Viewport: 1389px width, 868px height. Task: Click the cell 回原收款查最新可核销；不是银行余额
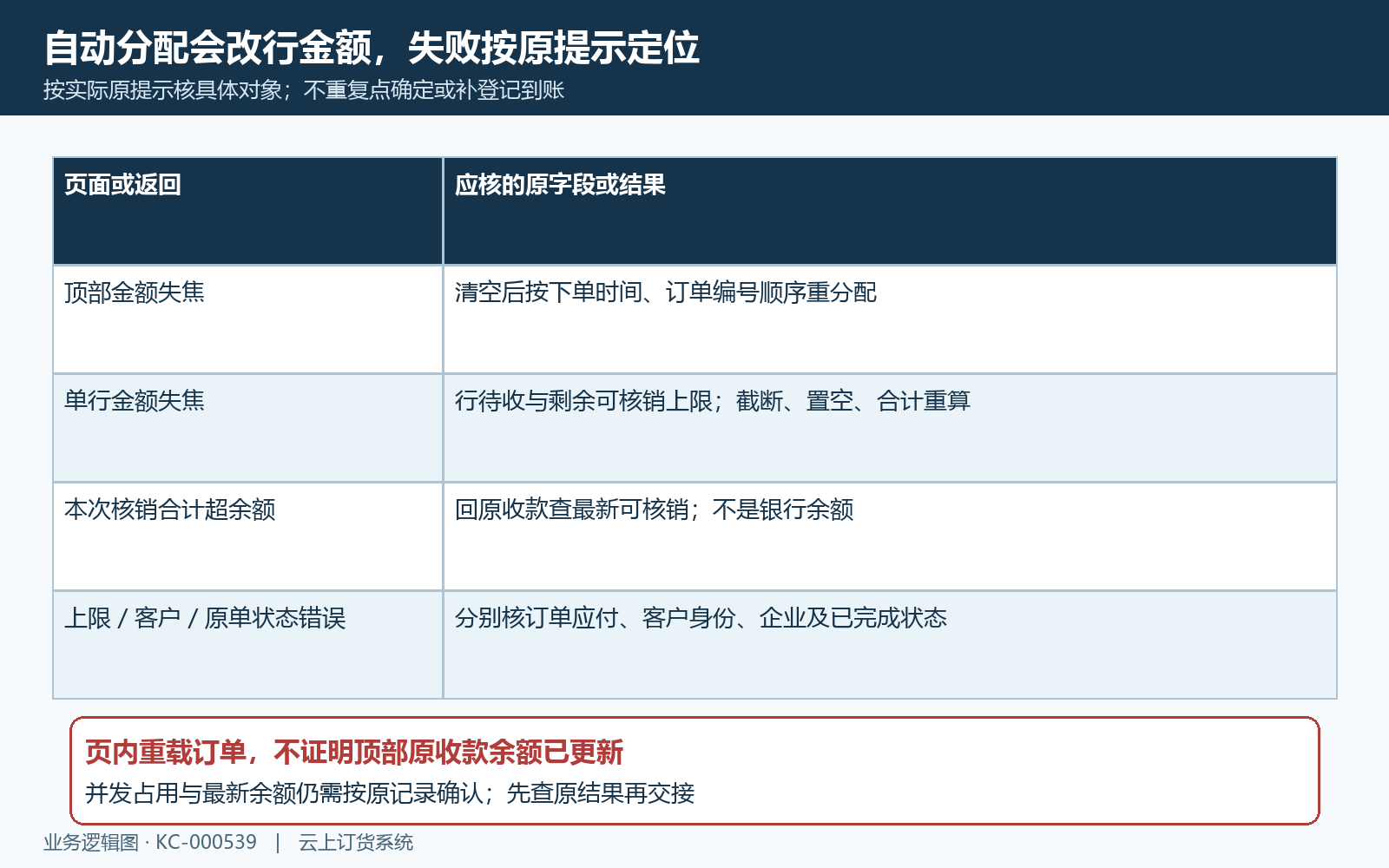[x=890, y=536]
